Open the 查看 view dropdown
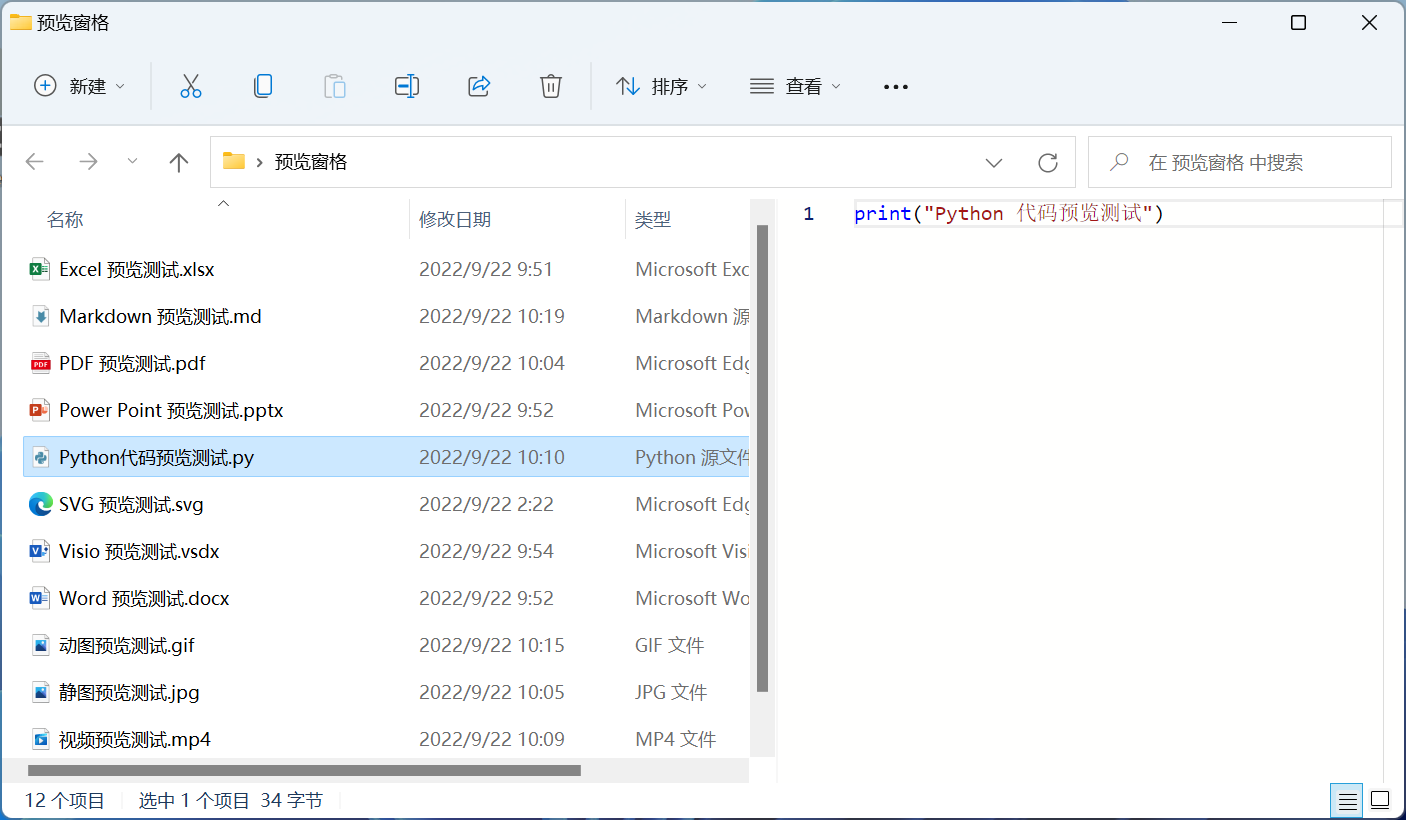This screenshot has height=820, width=1406. (795, 86)
